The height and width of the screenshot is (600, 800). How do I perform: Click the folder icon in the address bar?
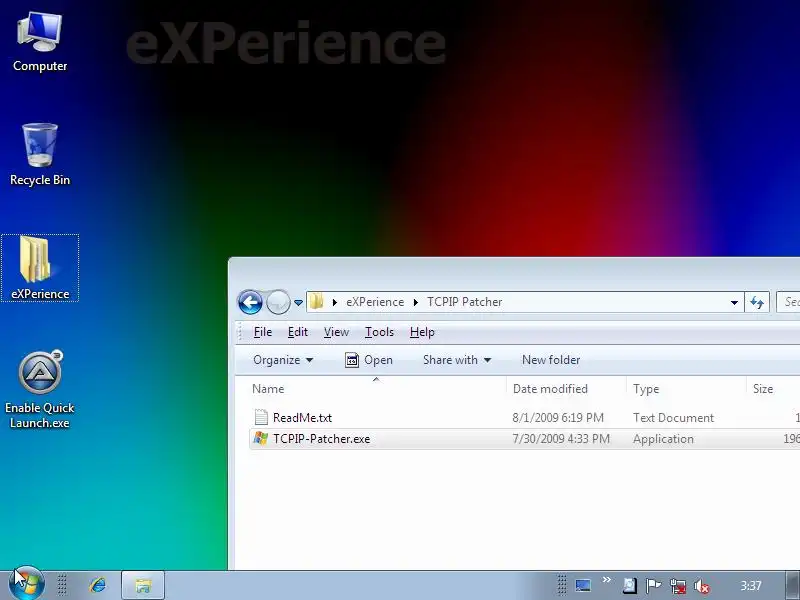[317, 302]
